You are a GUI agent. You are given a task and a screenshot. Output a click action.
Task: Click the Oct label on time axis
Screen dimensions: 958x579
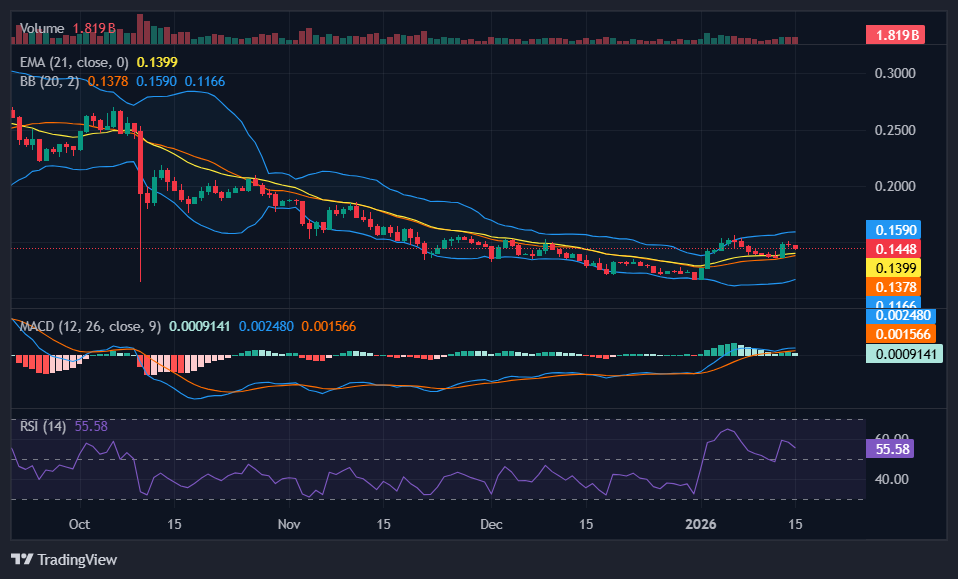click(80, 524)
